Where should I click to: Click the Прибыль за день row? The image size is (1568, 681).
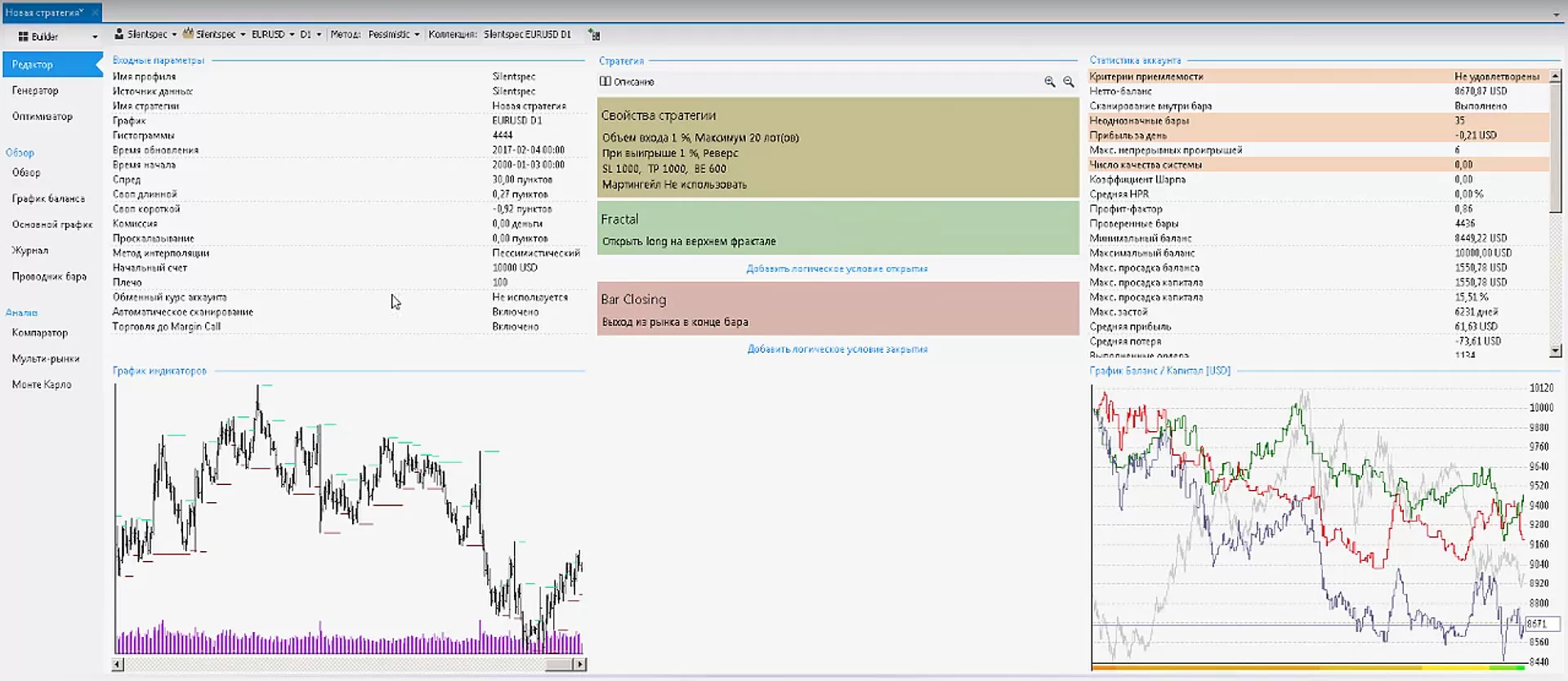(1319, 136)
